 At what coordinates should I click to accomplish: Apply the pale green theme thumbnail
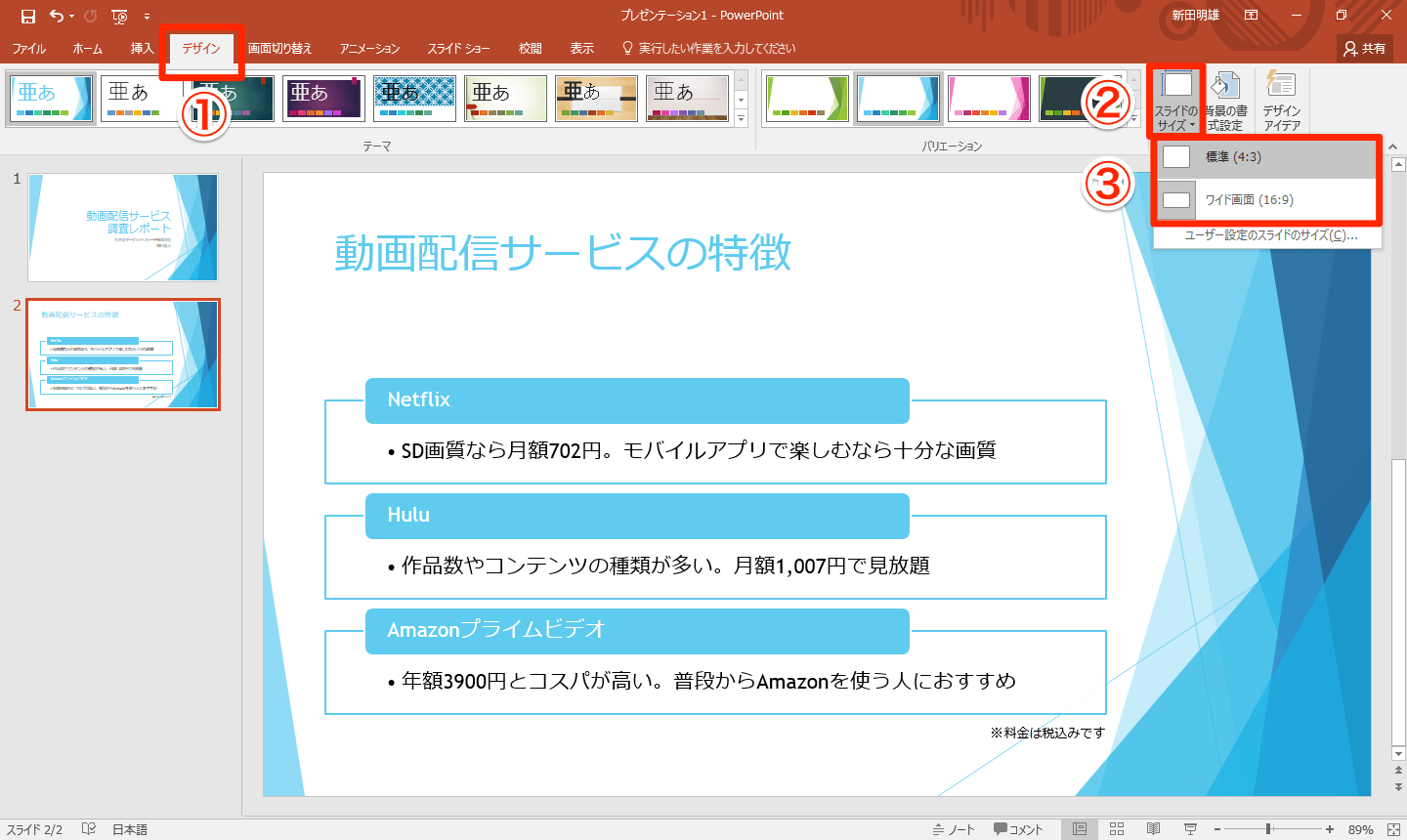505,99
